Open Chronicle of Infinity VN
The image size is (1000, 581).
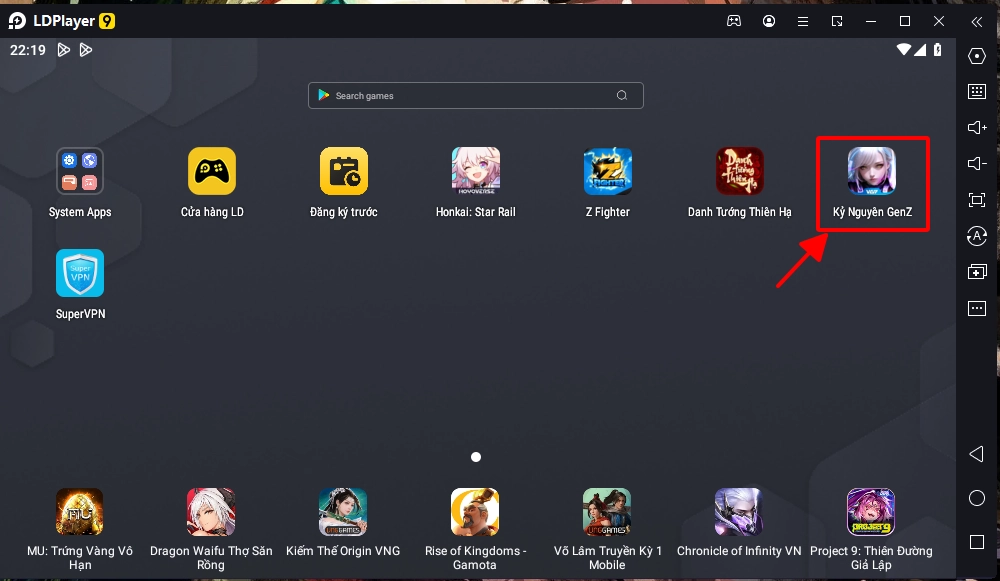click(739, 511)
